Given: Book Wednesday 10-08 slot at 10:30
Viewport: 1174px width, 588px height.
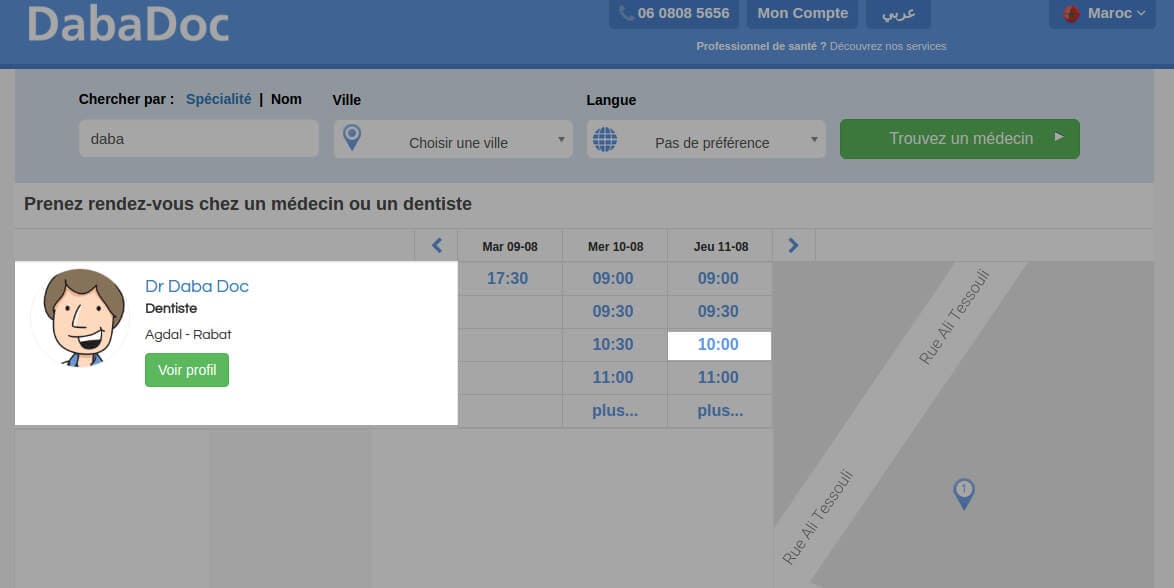Looking at the screenshot, I should 613,345.
